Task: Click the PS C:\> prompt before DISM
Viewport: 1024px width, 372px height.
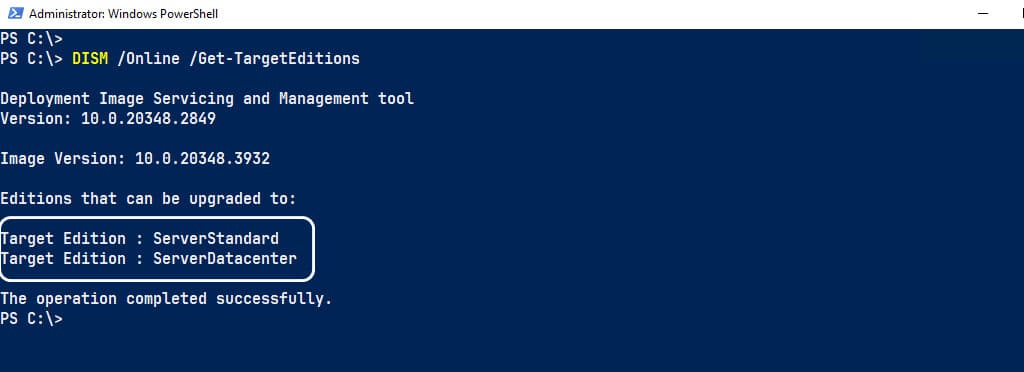Action: coord(31,59)
